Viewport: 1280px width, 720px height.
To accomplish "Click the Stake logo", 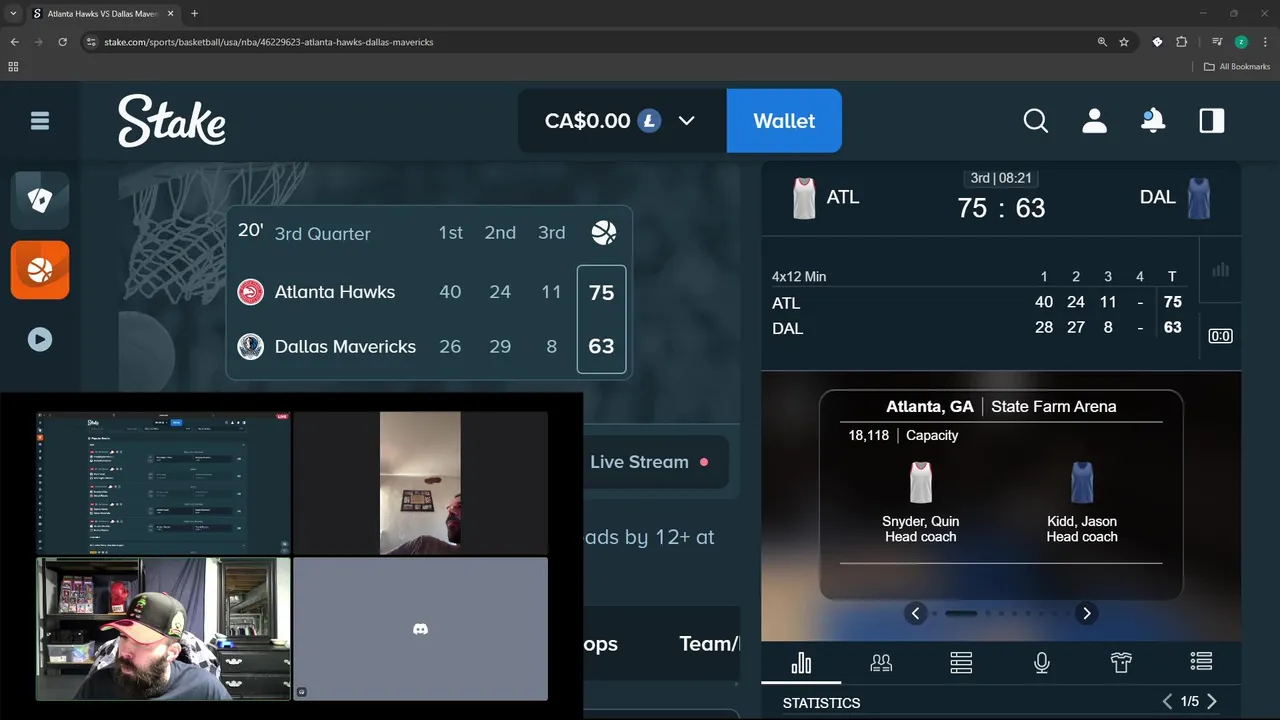I will 172,121.
